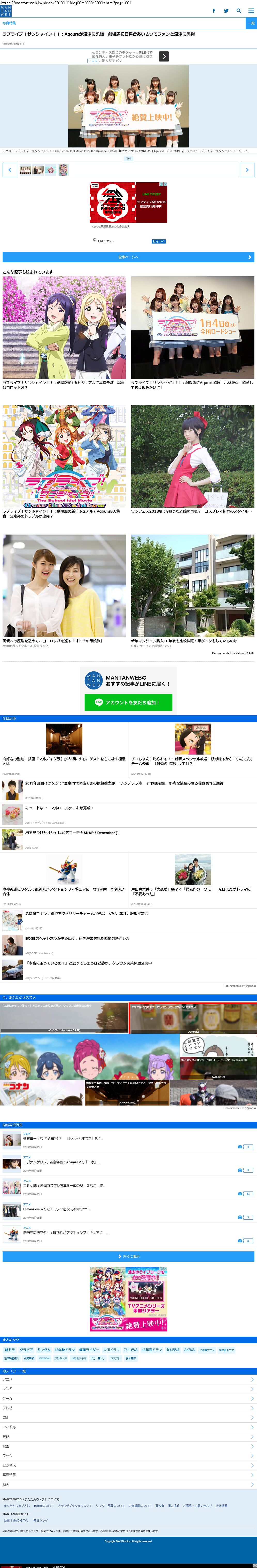Click the サイトへ button in the ad

coord(158,241)
